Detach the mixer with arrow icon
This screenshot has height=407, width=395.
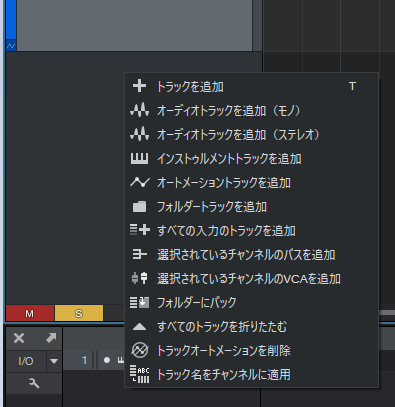pos(51,338)
